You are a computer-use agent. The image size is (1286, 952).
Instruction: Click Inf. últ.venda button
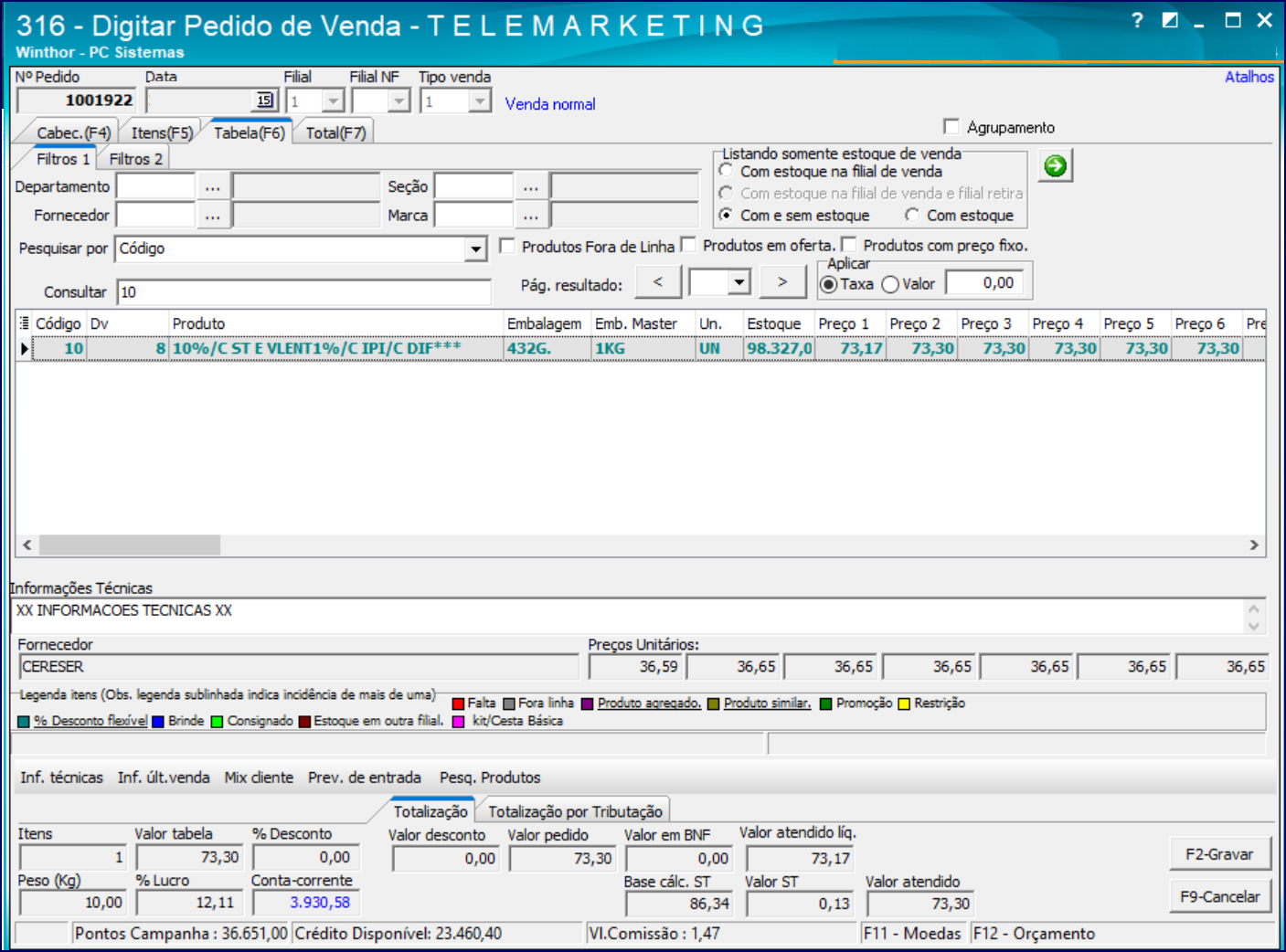[164, 777]
